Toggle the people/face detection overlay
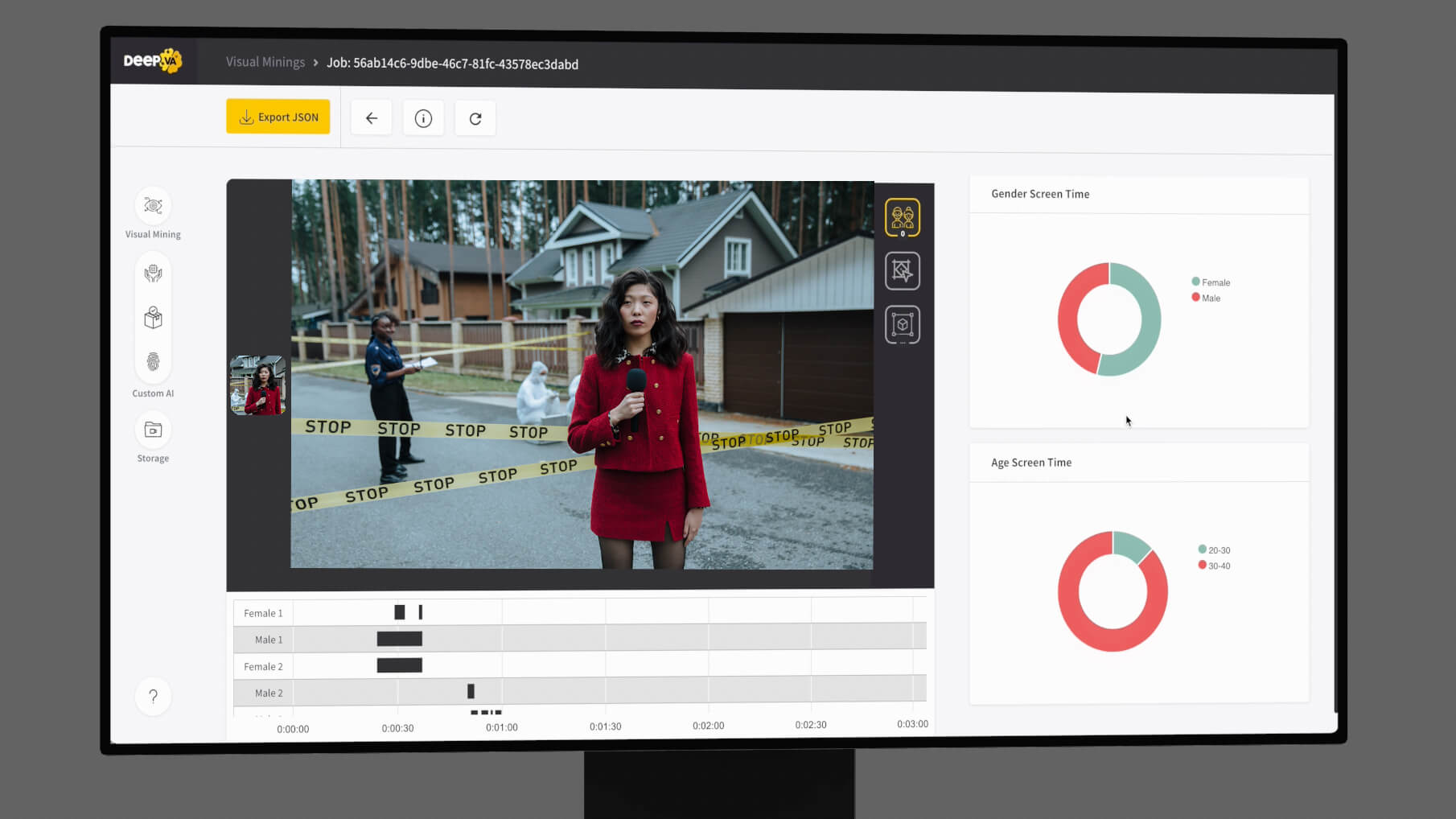This screenshot has width=1456, height=819. click(903, 218)
